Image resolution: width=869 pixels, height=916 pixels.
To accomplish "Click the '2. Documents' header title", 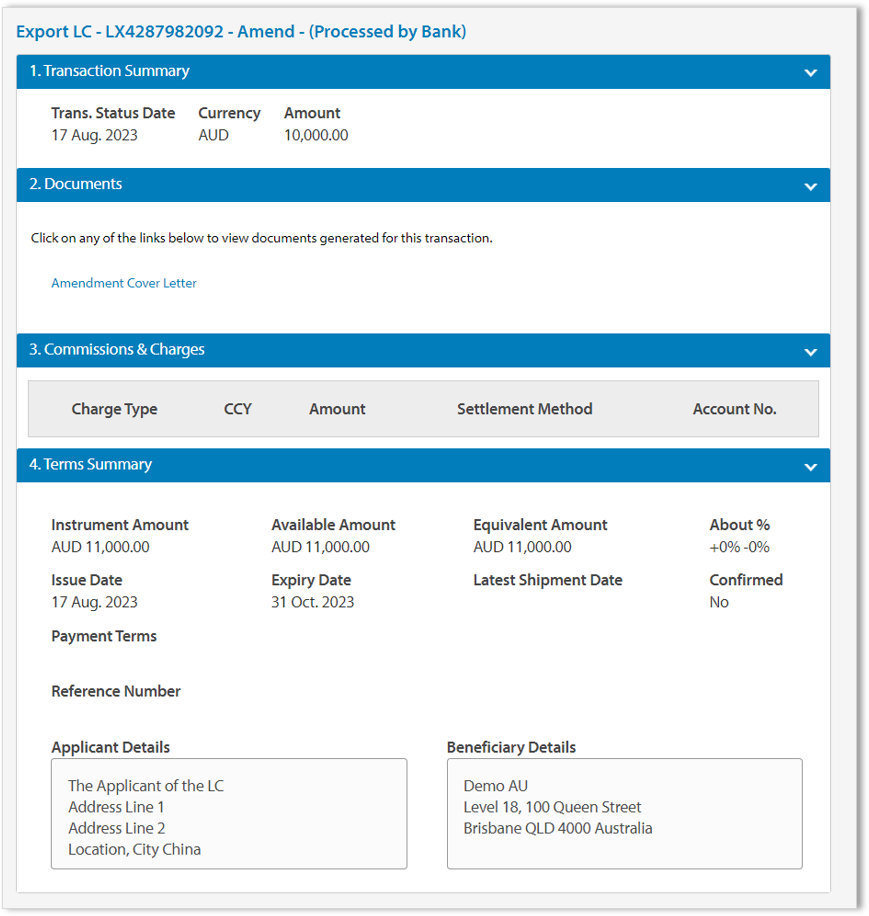I will (76, 184).
